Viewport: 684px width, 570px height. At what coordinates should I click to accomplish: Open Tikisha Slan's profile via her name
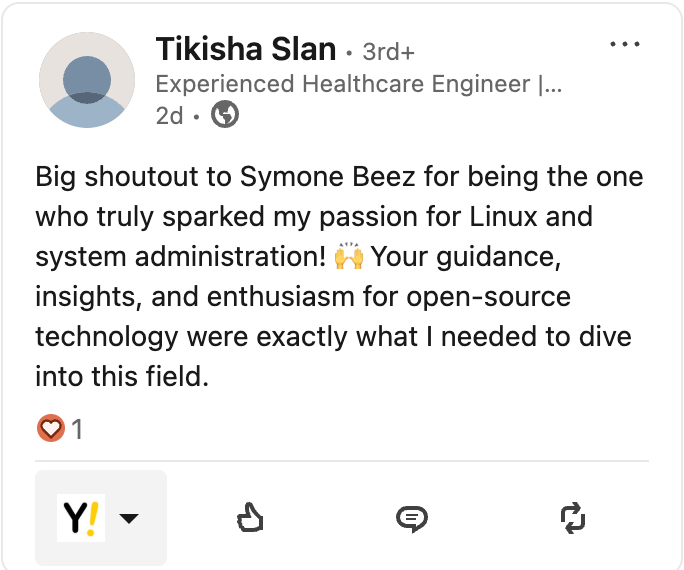click(x=246, y=49)
